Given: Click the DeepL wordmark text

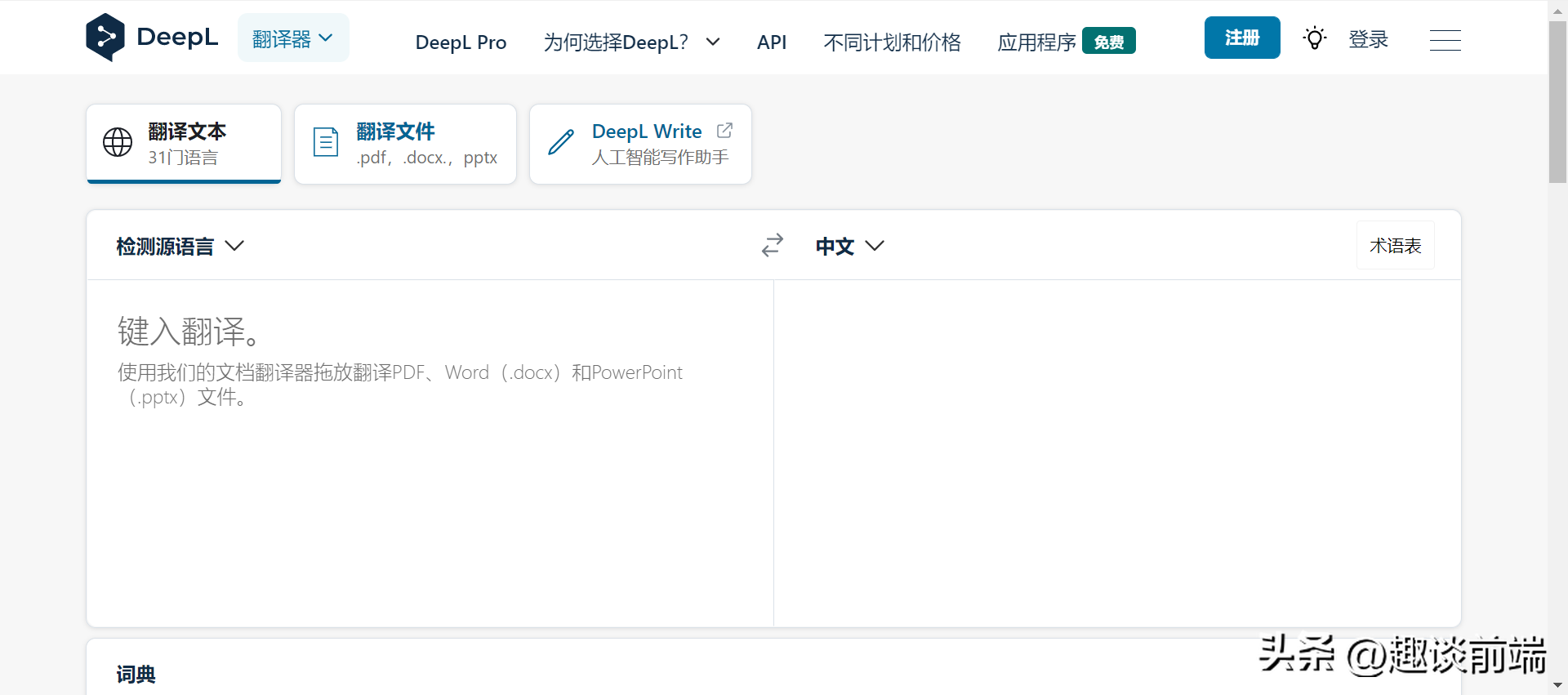Looking at the screenshot, I should [x=177, y=37].
